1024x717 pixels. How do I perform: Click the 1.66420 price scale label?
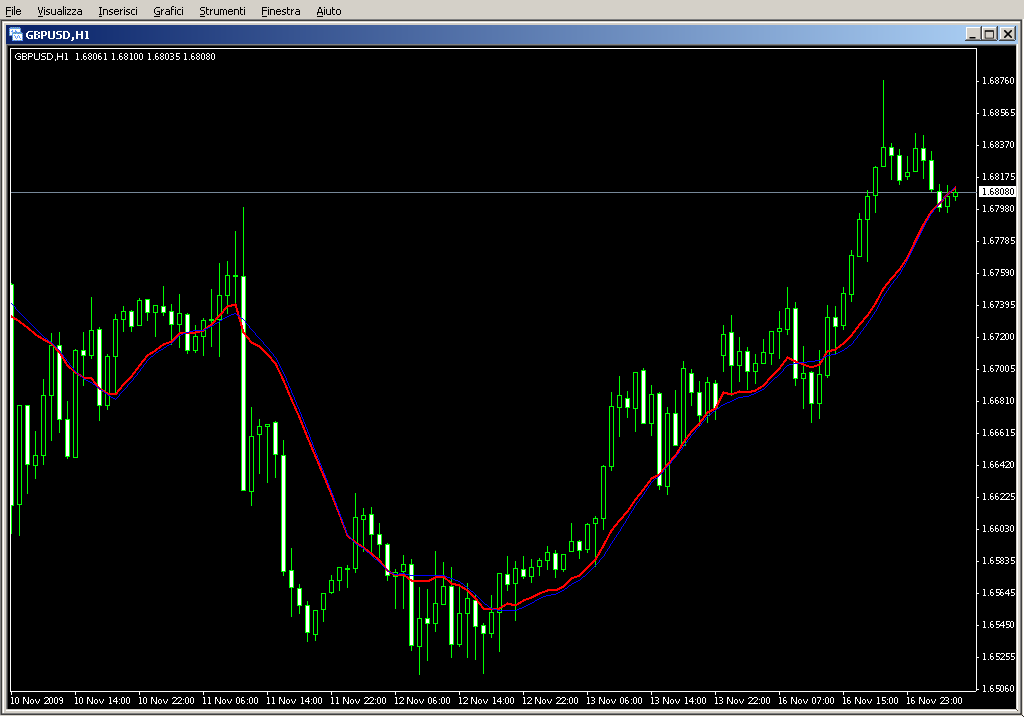click(x=999, y=465)
